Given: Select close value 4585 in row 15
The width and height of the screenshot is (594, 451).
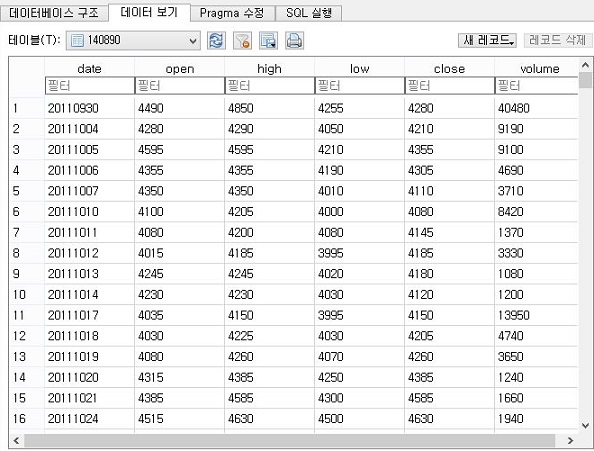Looking at the screenshot, I should coord(449,398).
